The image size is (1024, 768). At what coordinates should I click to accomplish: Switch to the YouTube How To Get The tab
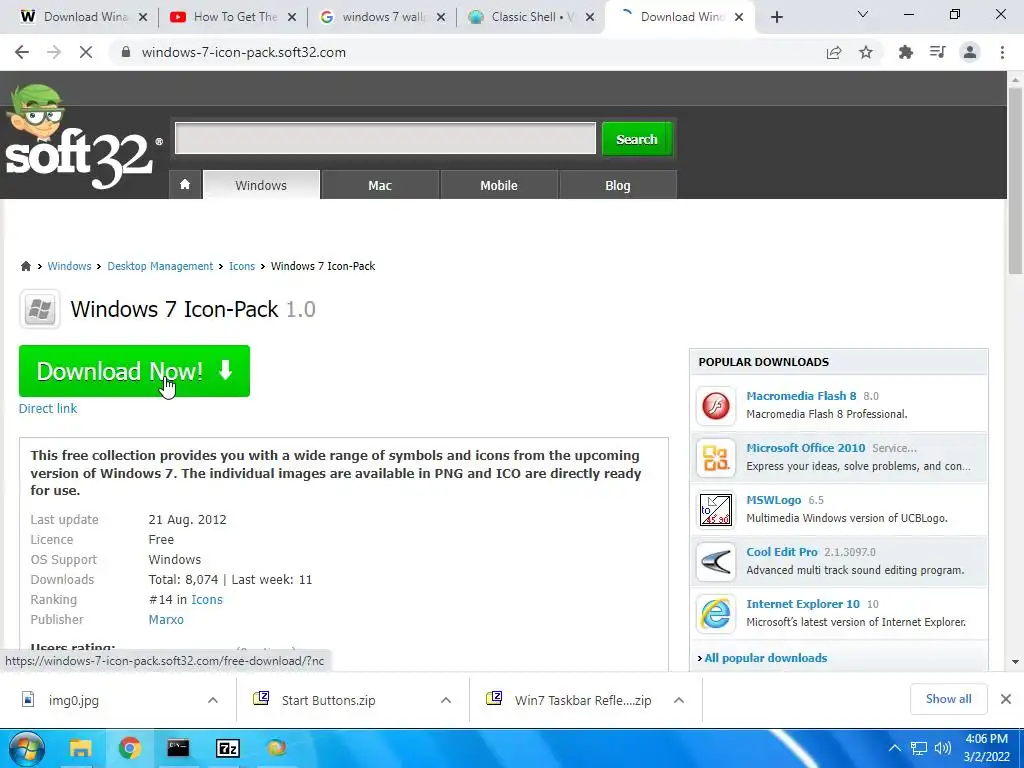pyautogui.click(x=233, y=17)
